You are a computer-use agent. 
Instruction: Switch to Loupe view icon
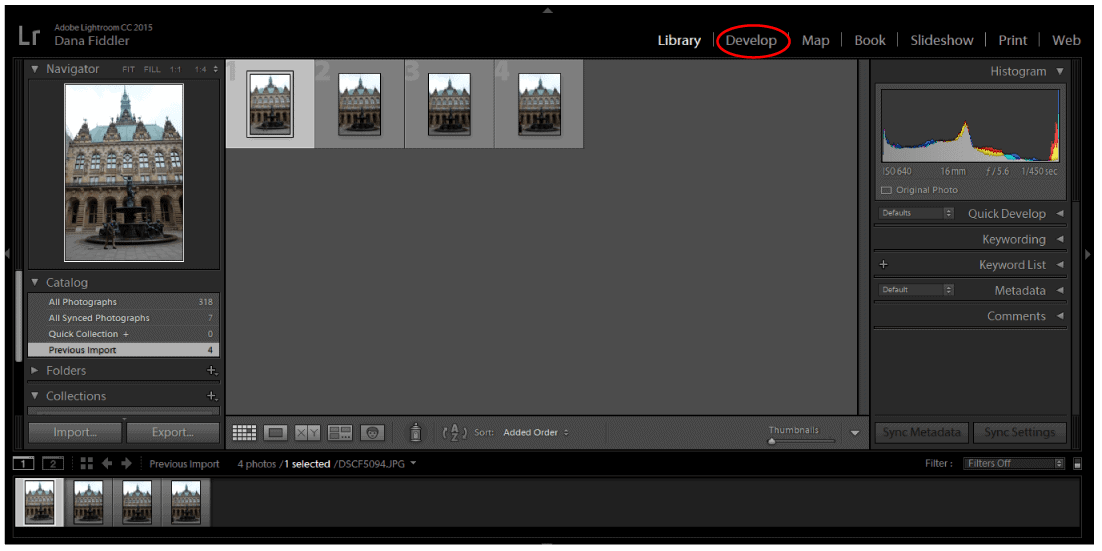[276, 433]
